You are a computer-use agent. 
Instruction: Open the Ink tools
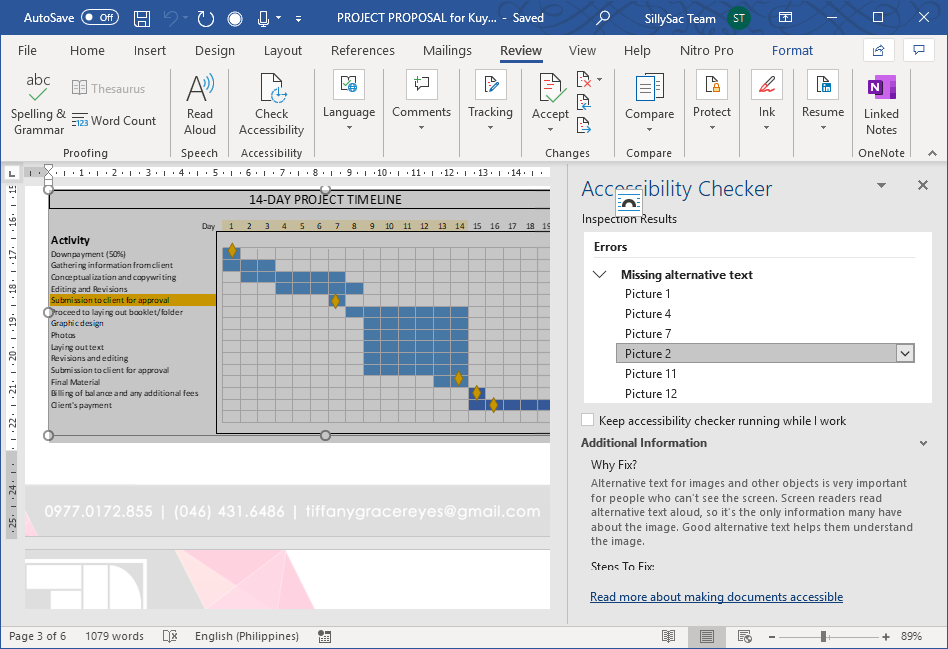766,98
